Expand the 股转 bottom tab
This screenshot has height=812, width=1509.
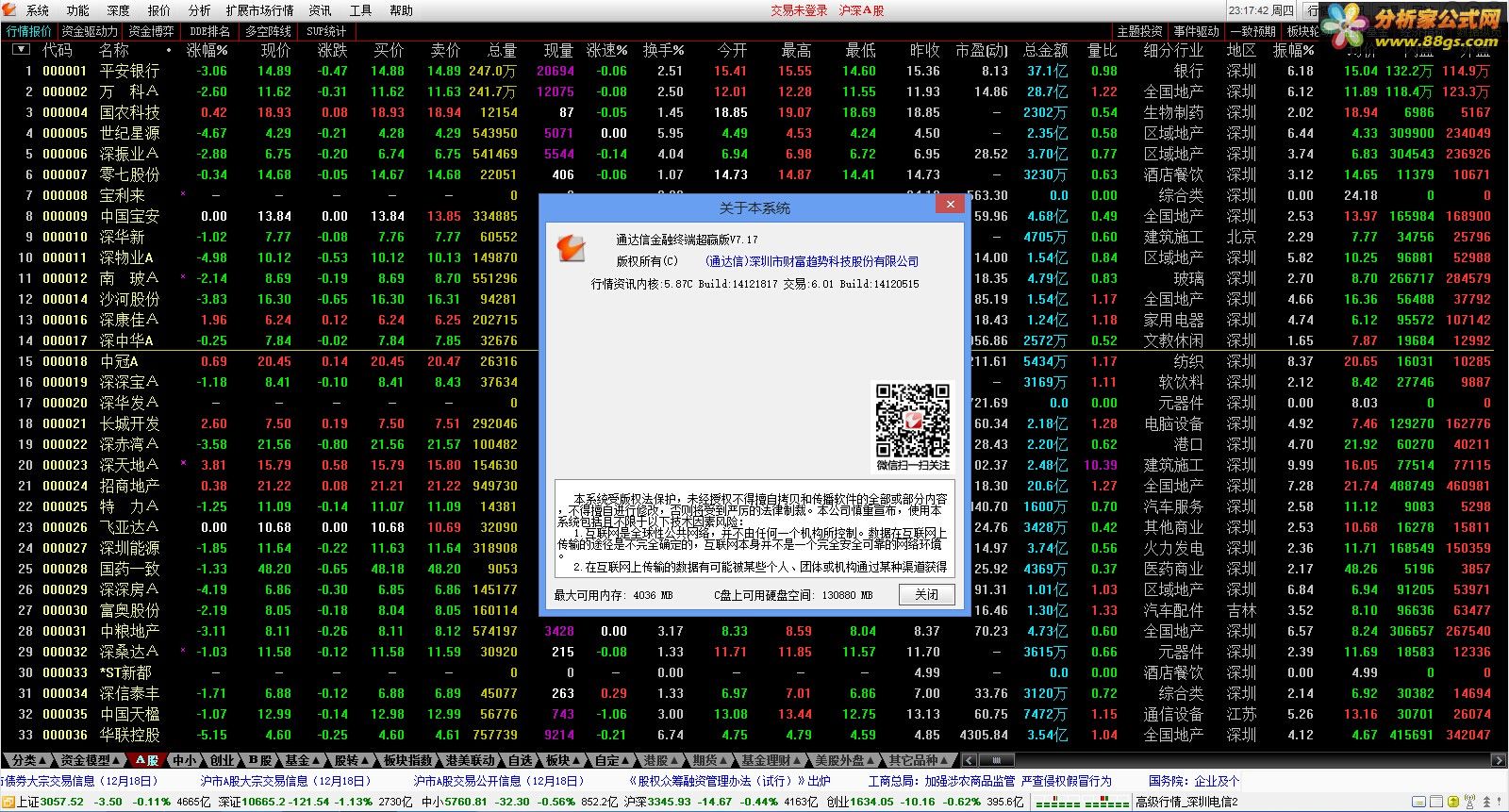tap(351, 760)
